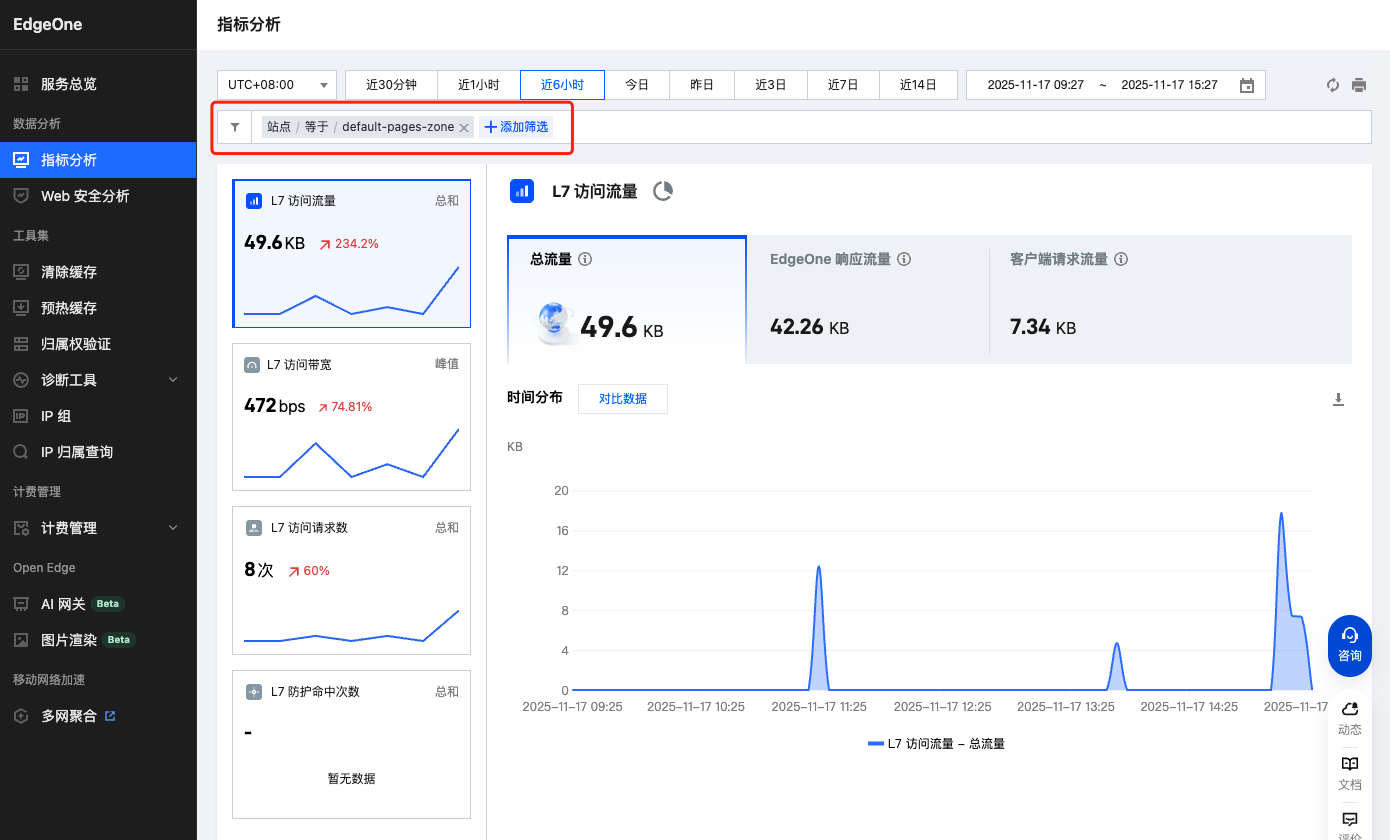Click the pie chart icon beside L7 访问流量

tap(663, 191)
